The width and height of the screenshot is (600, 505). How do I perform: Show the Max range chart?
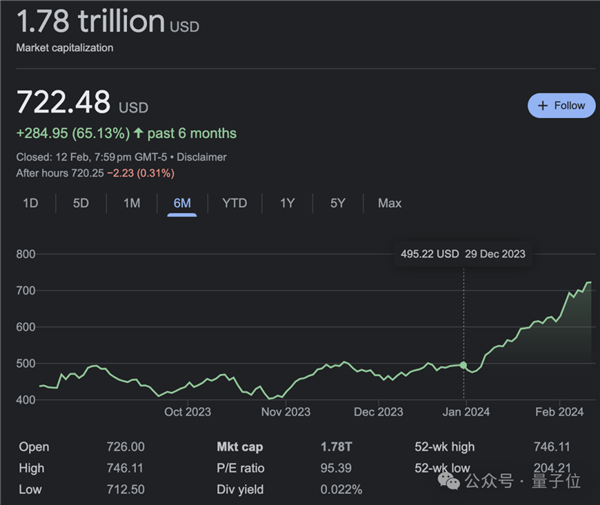pos(389,203)
